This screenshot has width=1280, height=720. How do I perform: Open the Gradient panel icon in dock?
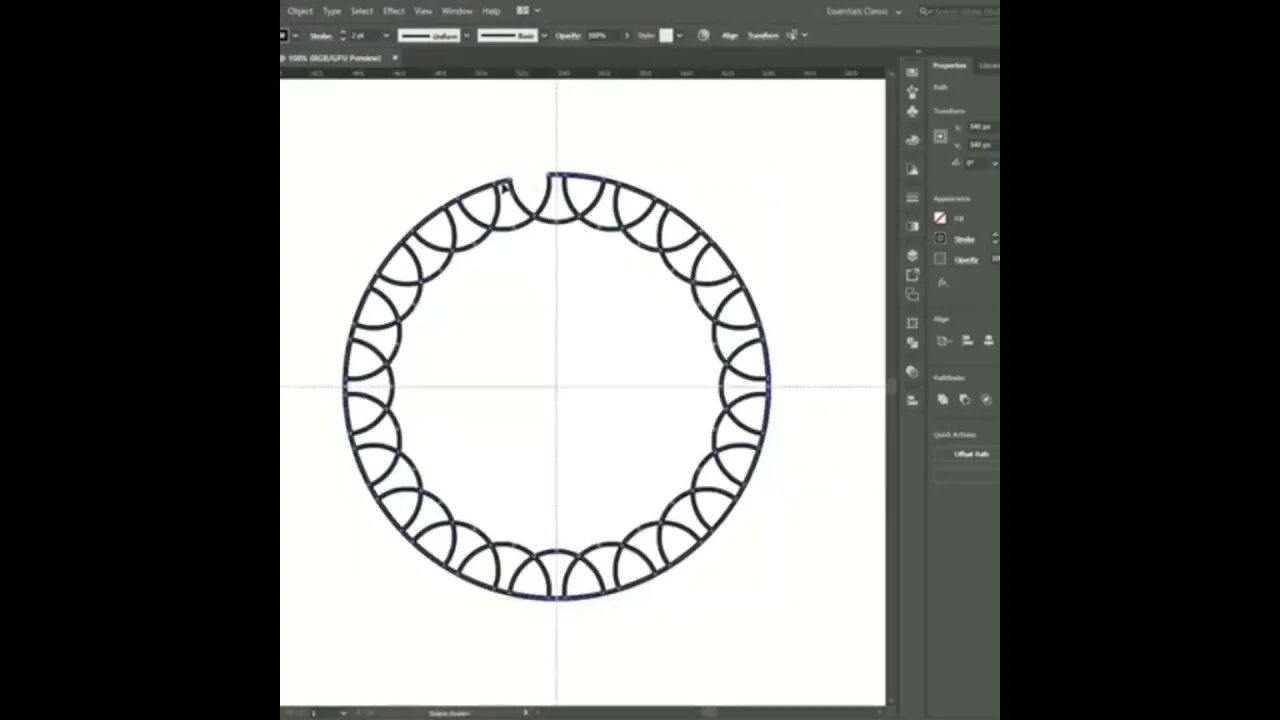point(912,227)
